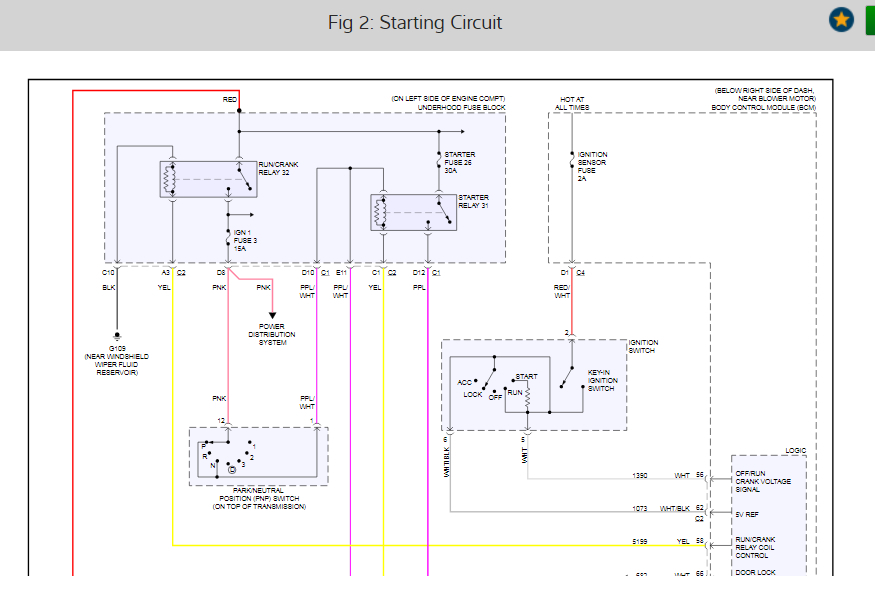Click the "STARTER FUSE 26 30A" label

pyautogui.click(x=460, y=162)
